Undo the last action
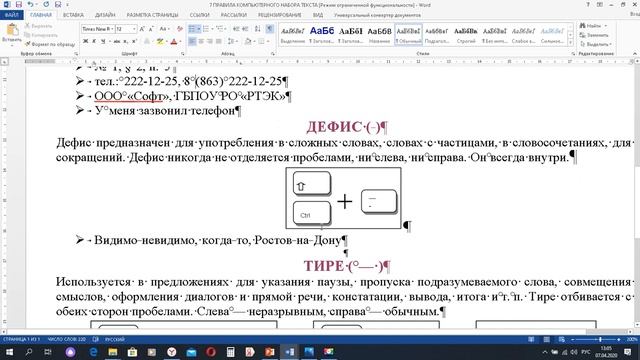 click(x=31, y=4)
